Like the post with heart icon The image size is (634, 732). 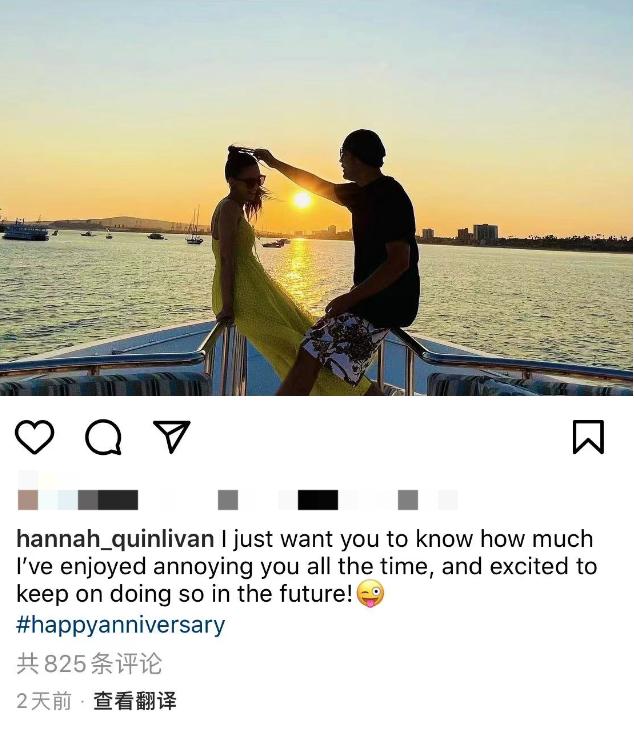35,436
